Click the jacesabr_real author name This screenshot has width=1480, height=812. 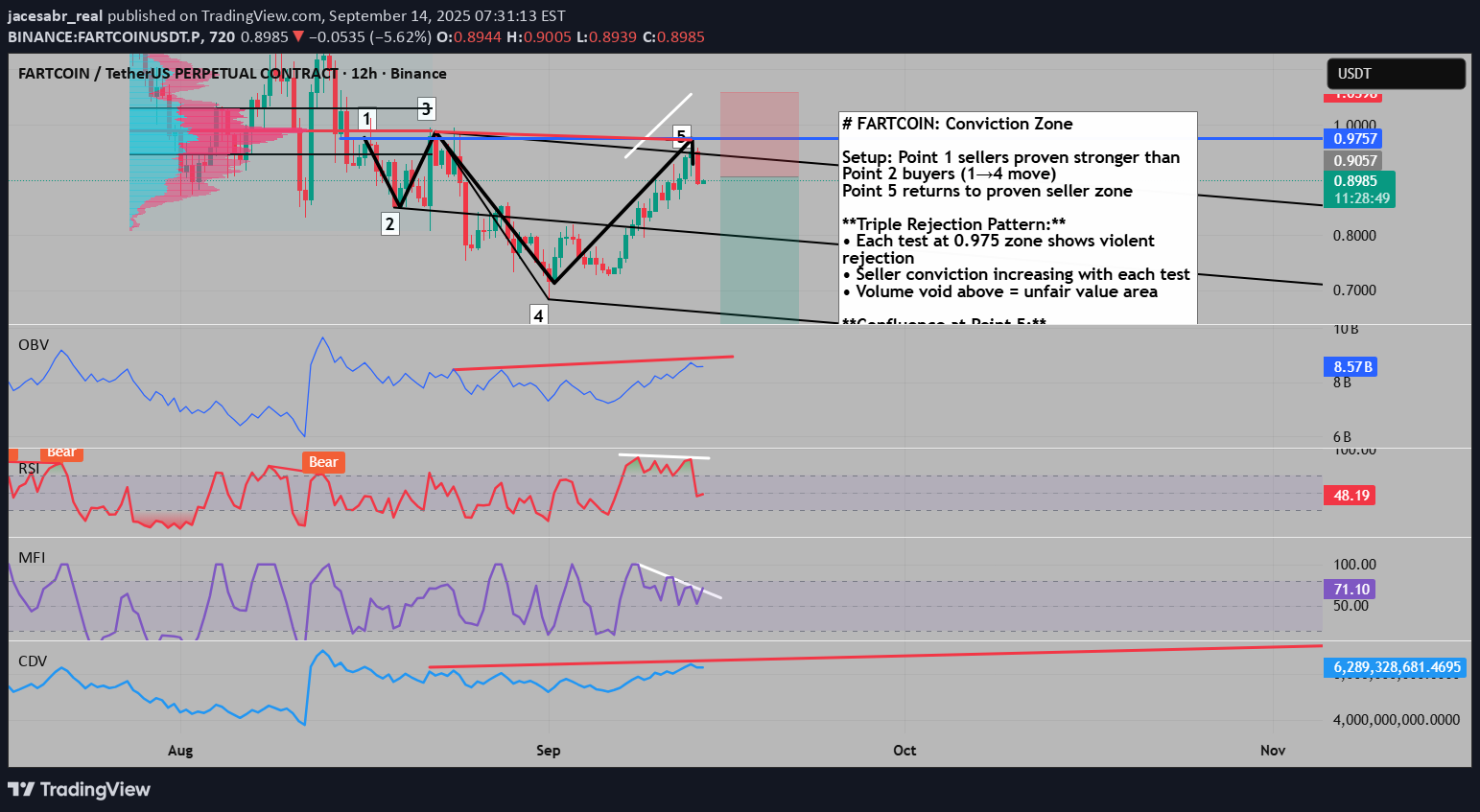pos(55,16)
